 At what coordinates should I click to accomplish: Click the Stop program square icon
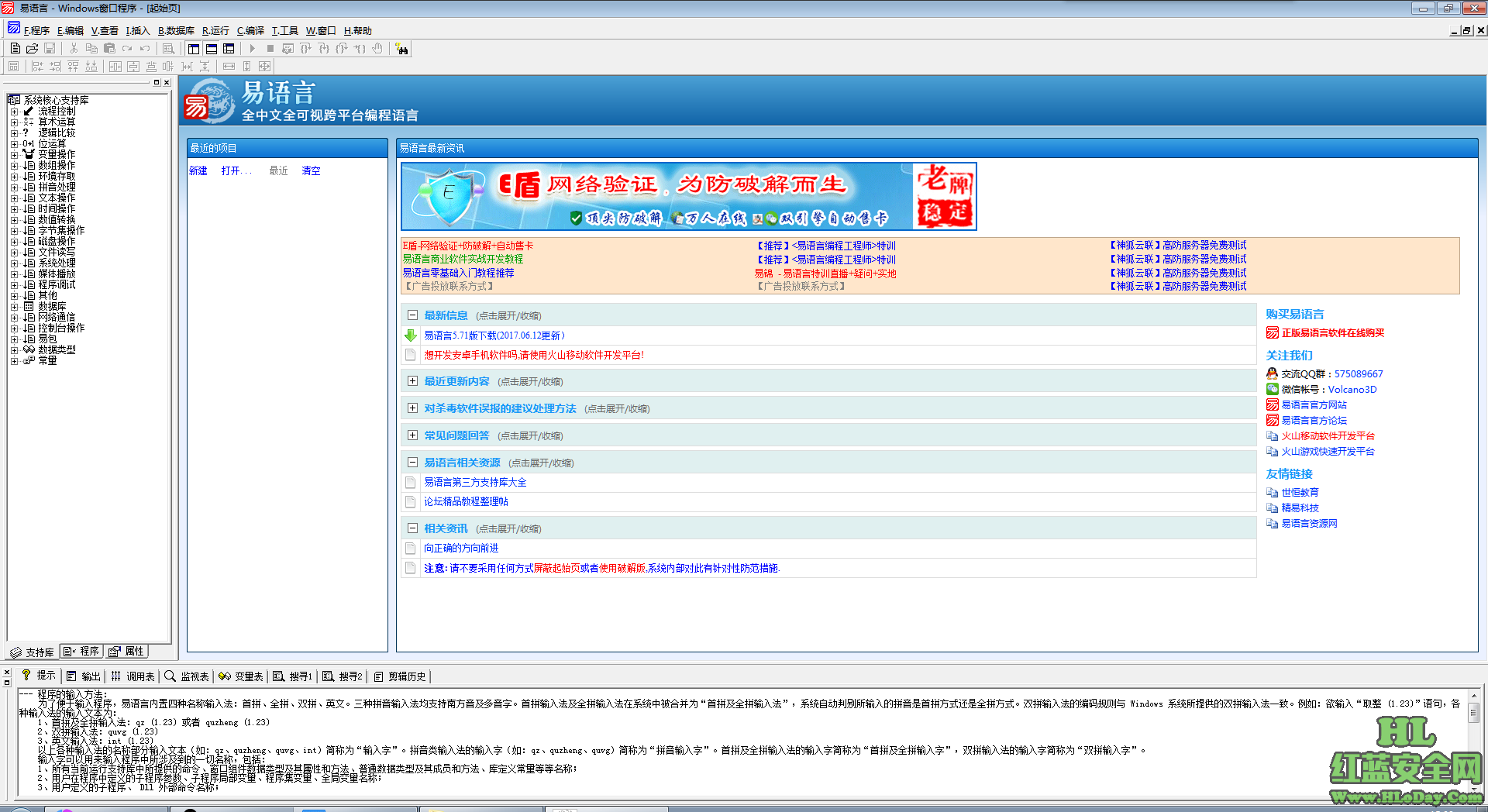[270, 48]
